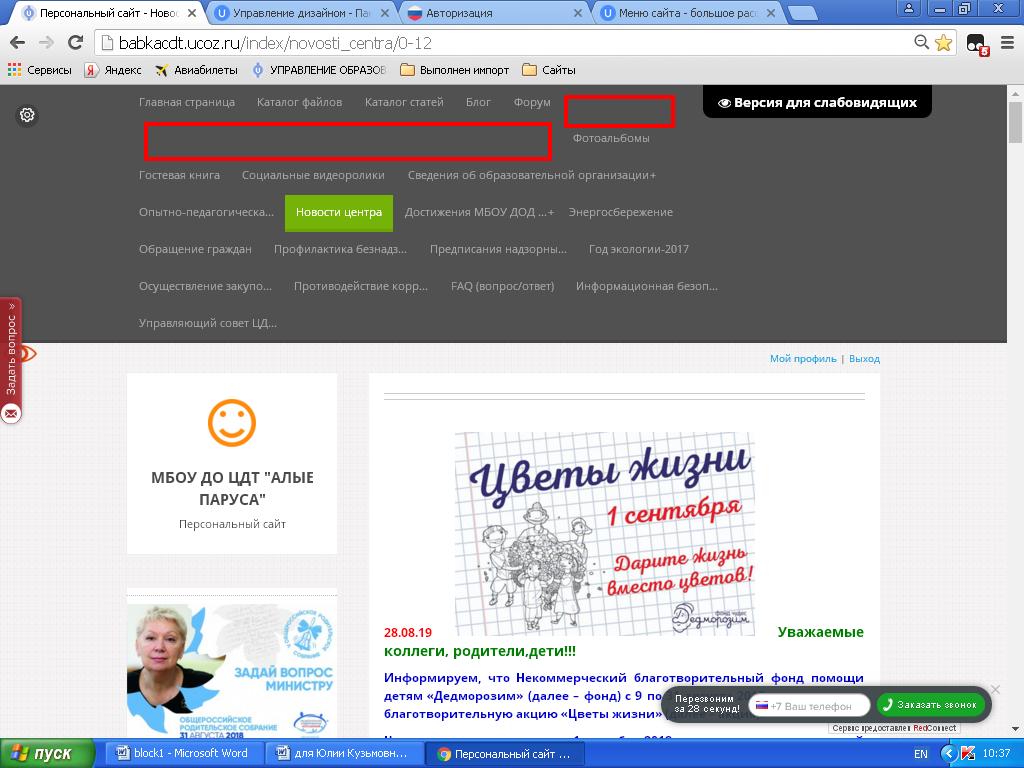Open the site settings gear icon
This screenshot has height=768, width=1024.
[27, 115]
